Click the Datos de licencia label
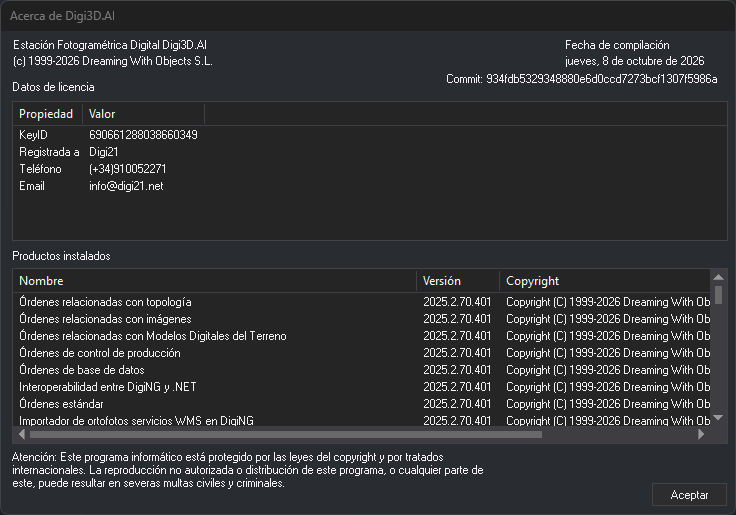 click(x=53, y=87)
